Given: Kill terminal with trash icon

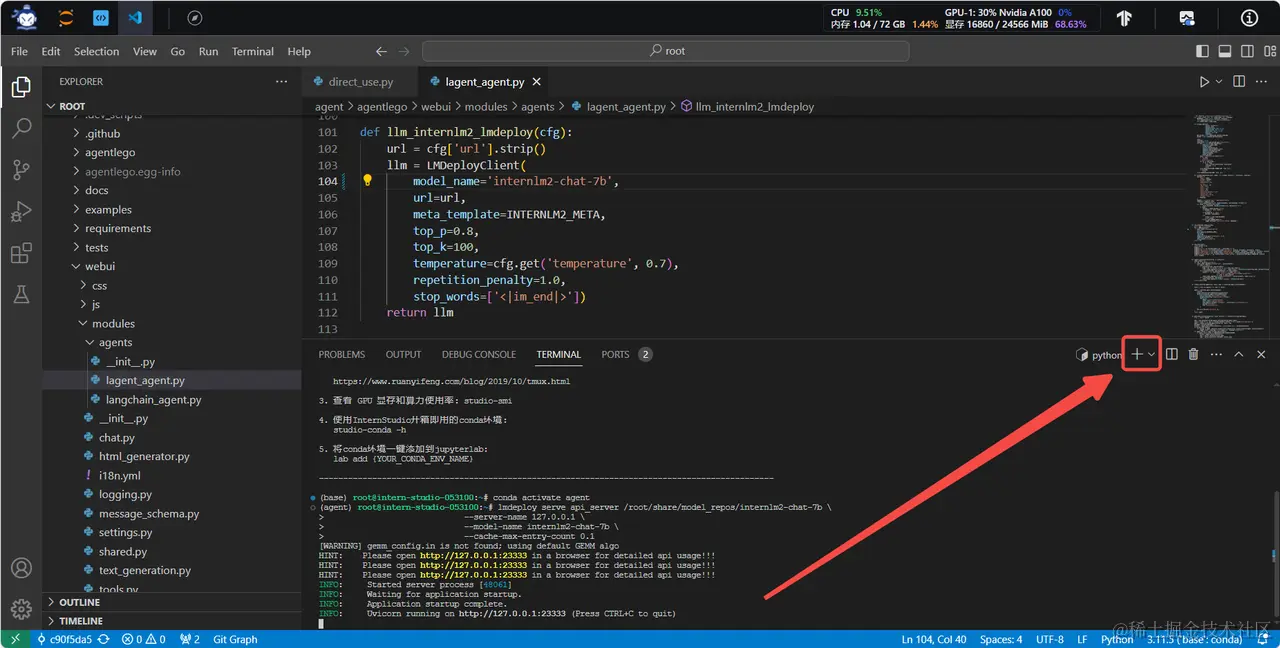Looking at the screenshot, I should (x=1193, y=354).
